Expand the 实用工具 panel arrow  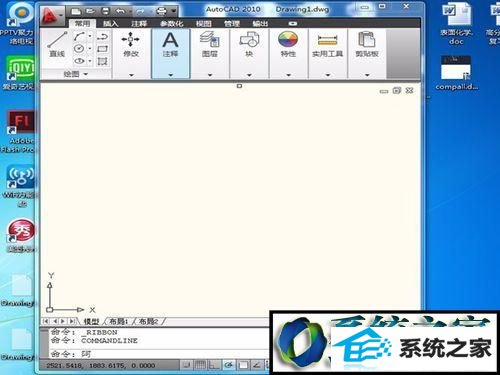coord(328,75)
